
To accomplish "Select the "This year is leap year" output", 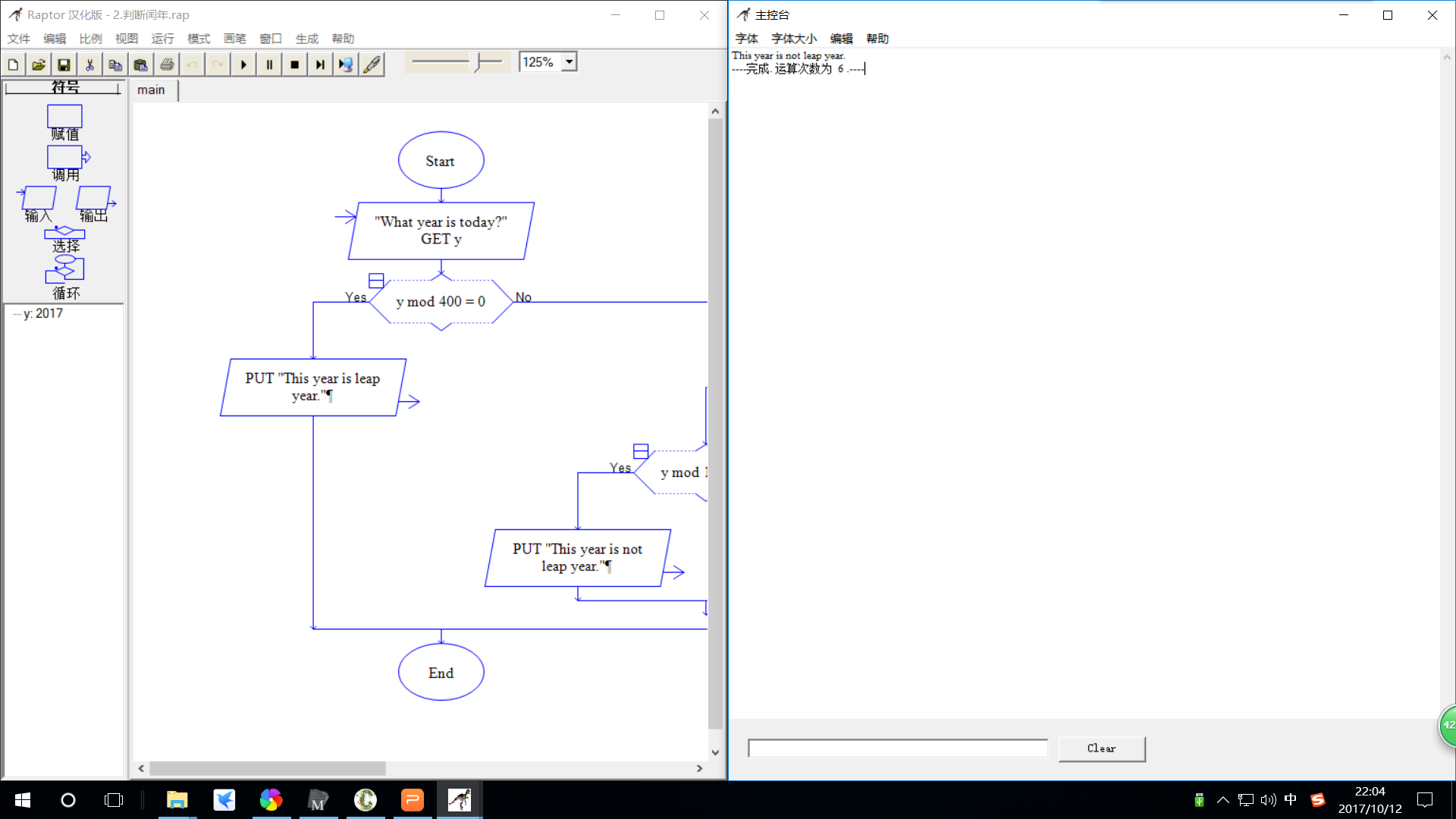I will coord(313,388).
